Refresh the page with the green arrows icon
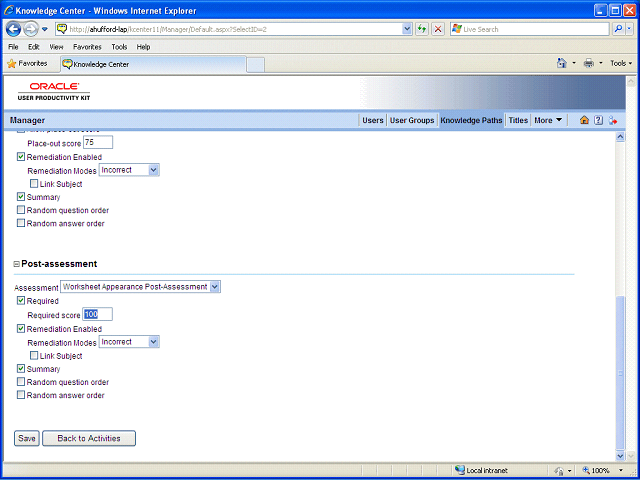Screen dimensions: 640x480 pos(422,29)
